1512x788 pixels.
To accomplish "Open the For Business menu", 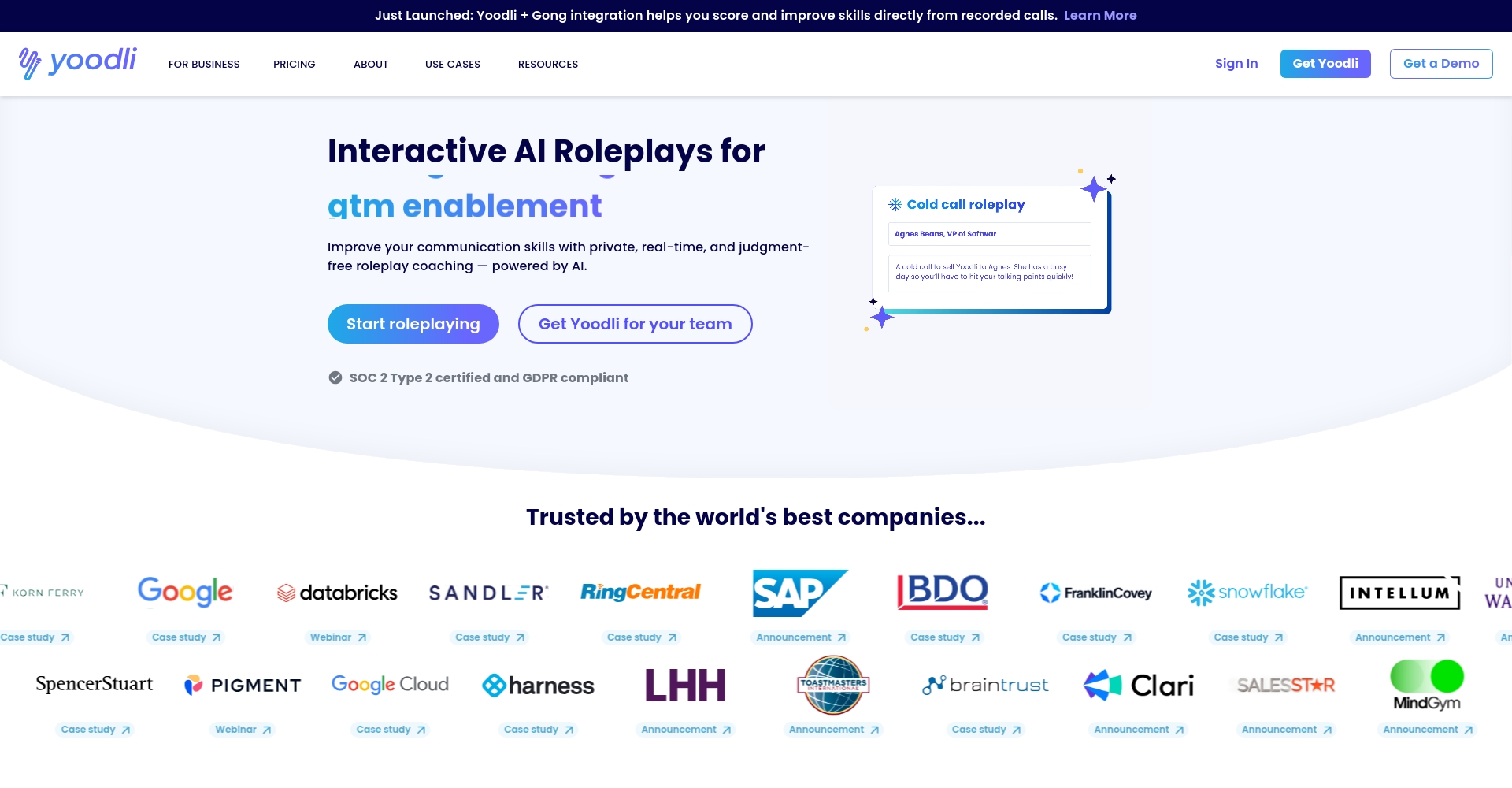I will pos(204,65).
